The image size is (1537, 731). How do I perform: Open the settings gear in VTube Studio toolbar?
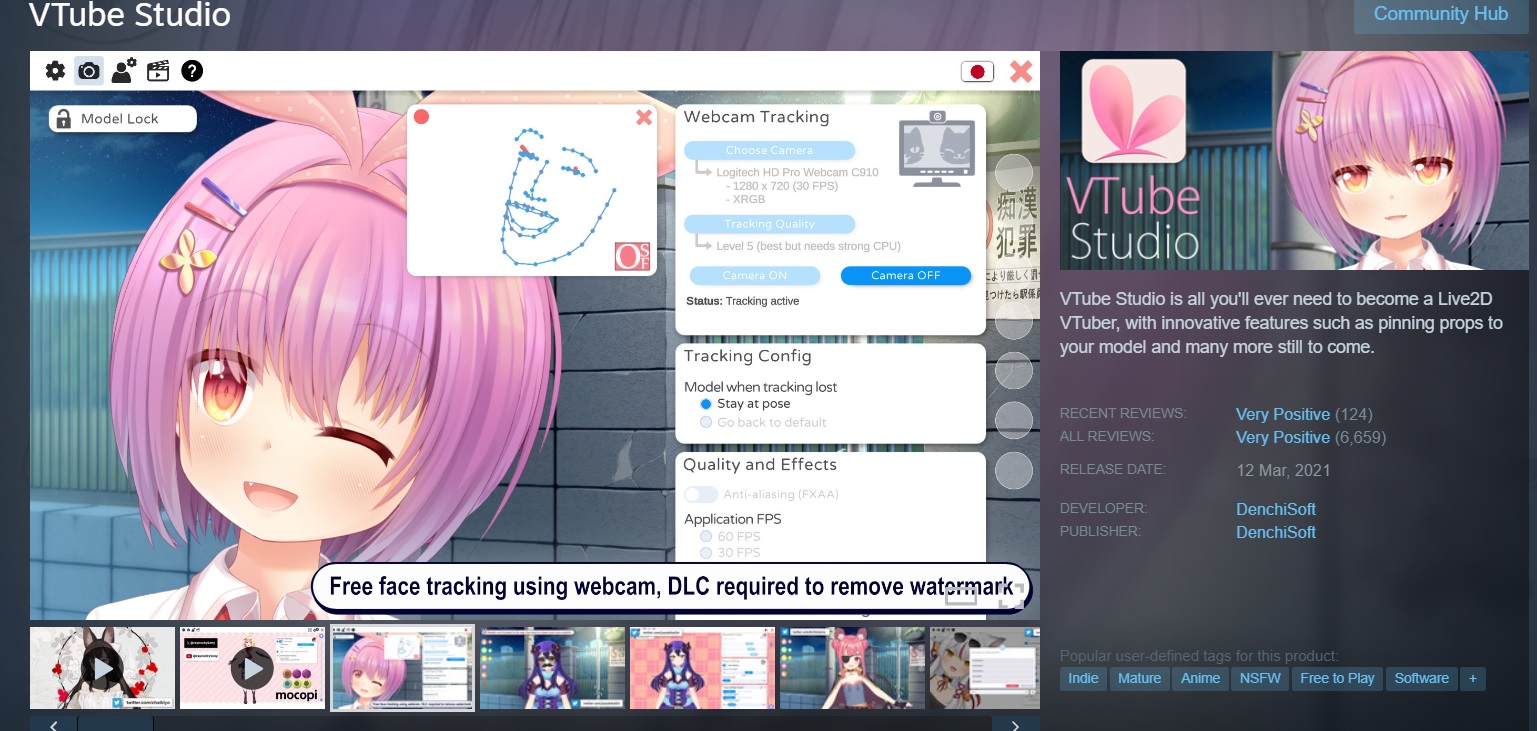55,71
